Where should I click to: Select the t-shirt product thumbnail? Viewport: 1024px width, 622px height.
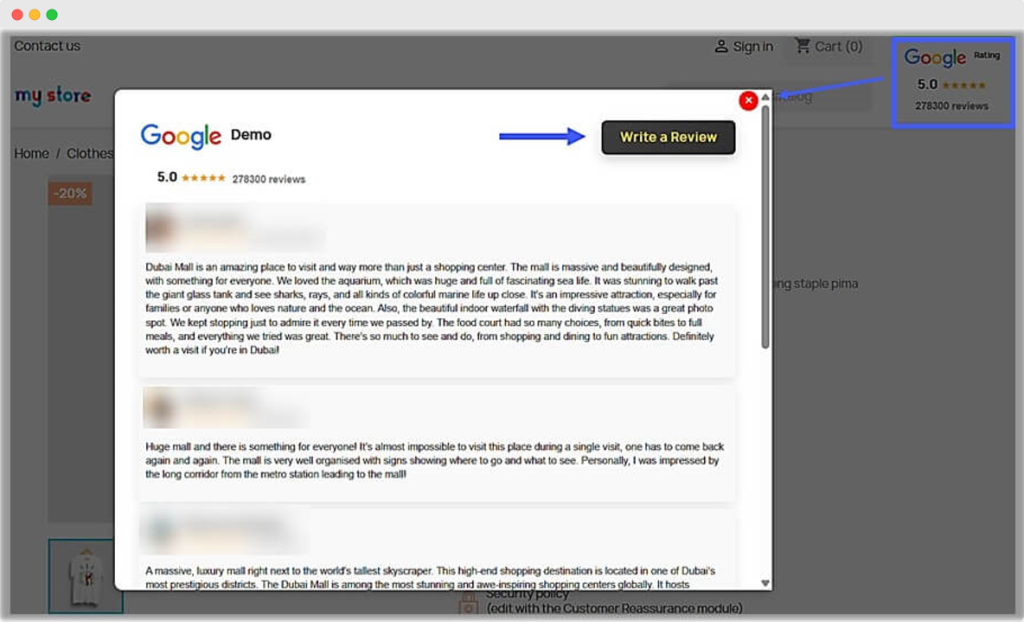(x=86, y=576)
